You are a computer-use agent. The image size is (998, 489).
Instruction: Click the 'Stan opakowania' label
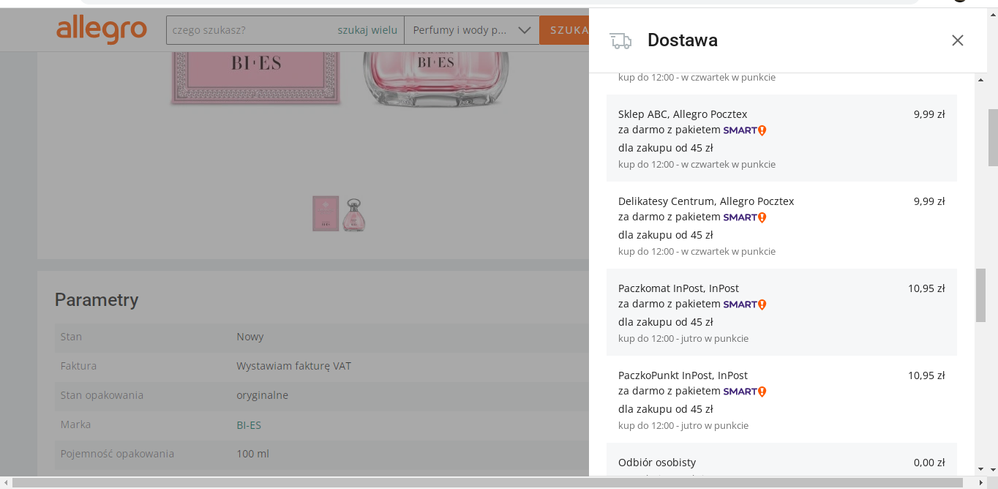pos(102,395)
